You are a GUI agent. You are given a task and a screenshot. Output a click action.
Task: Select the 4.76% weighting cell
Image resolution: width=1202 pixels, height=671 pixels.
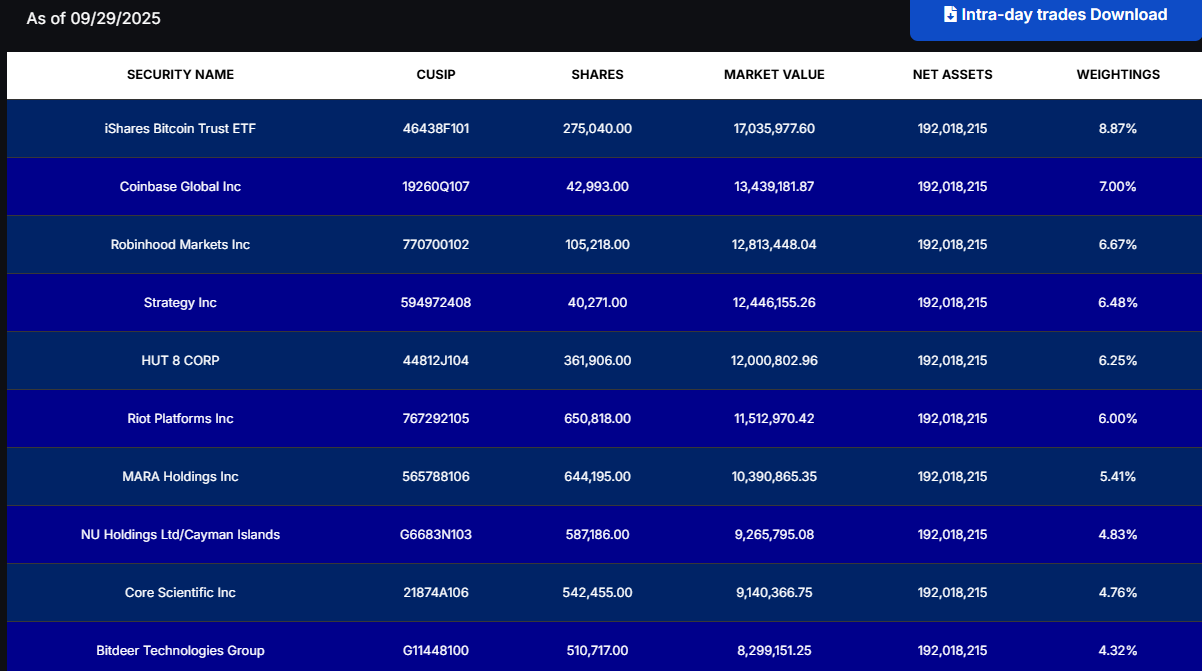(x=1118, y=593)
